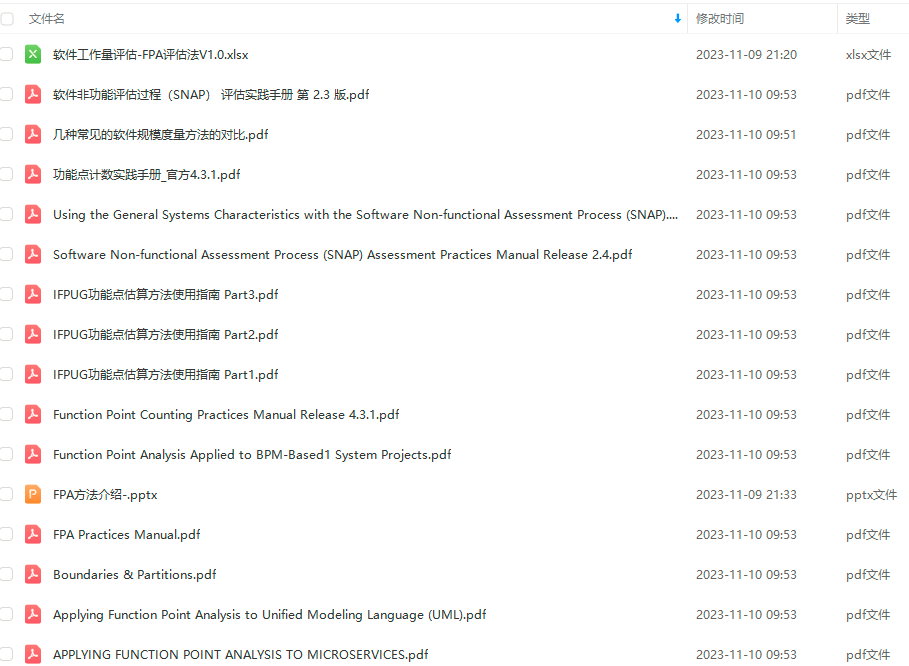909x666 pixels.
Task: Click the blue sort arrow in 文件名 column
Action: pos(677,18)
